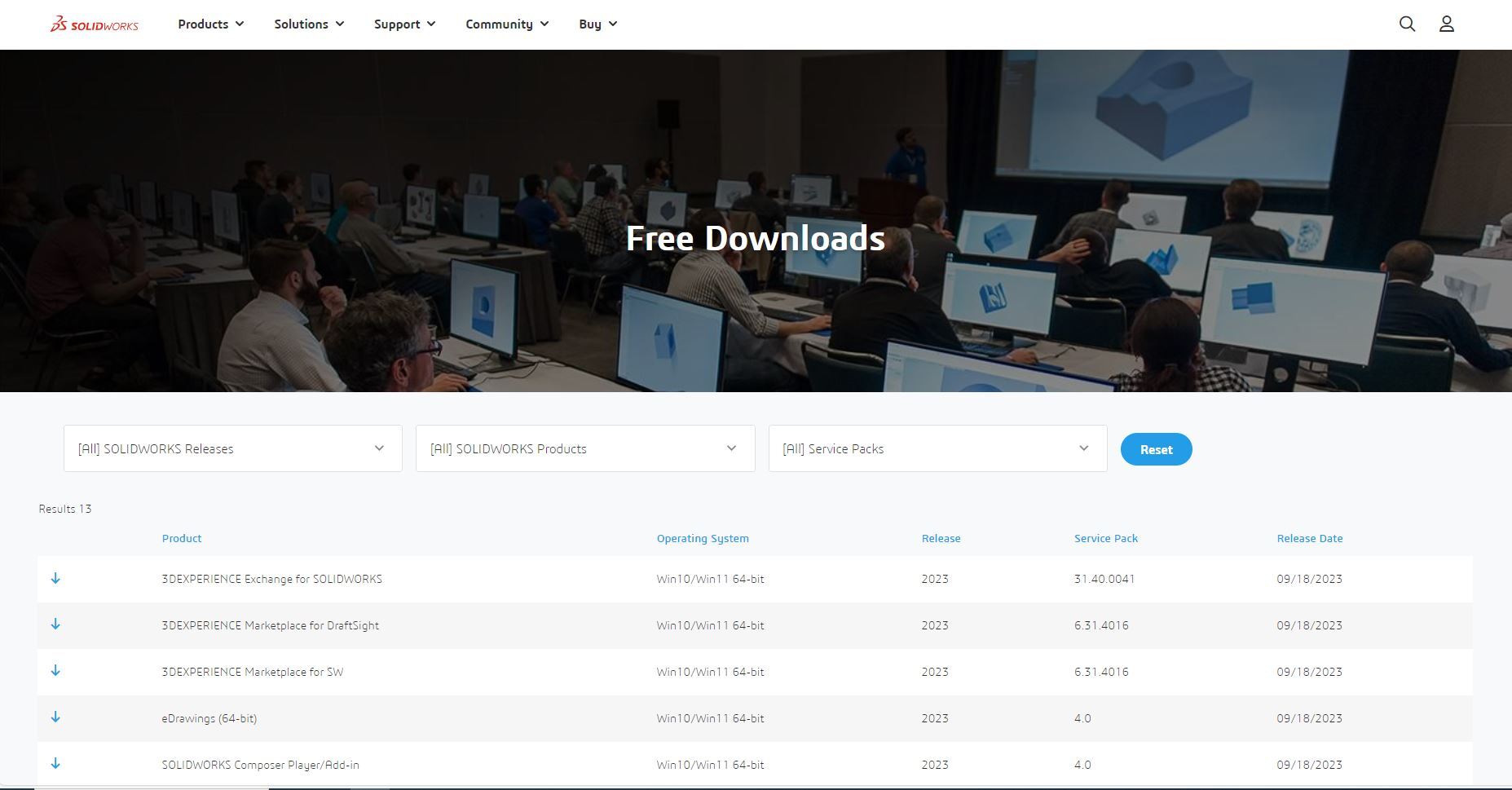Download 3DEXPERIENCE Exchange for SOLIDWORKS arrow
The width and height of the screenshot is (1512, 790).
click(55, 578)
